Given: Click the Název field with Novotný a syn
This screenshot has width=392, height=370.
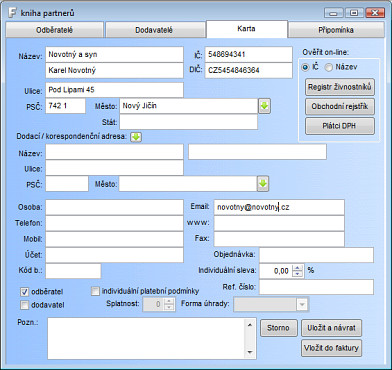Looking at the screenshot, I should pos(114,55).
